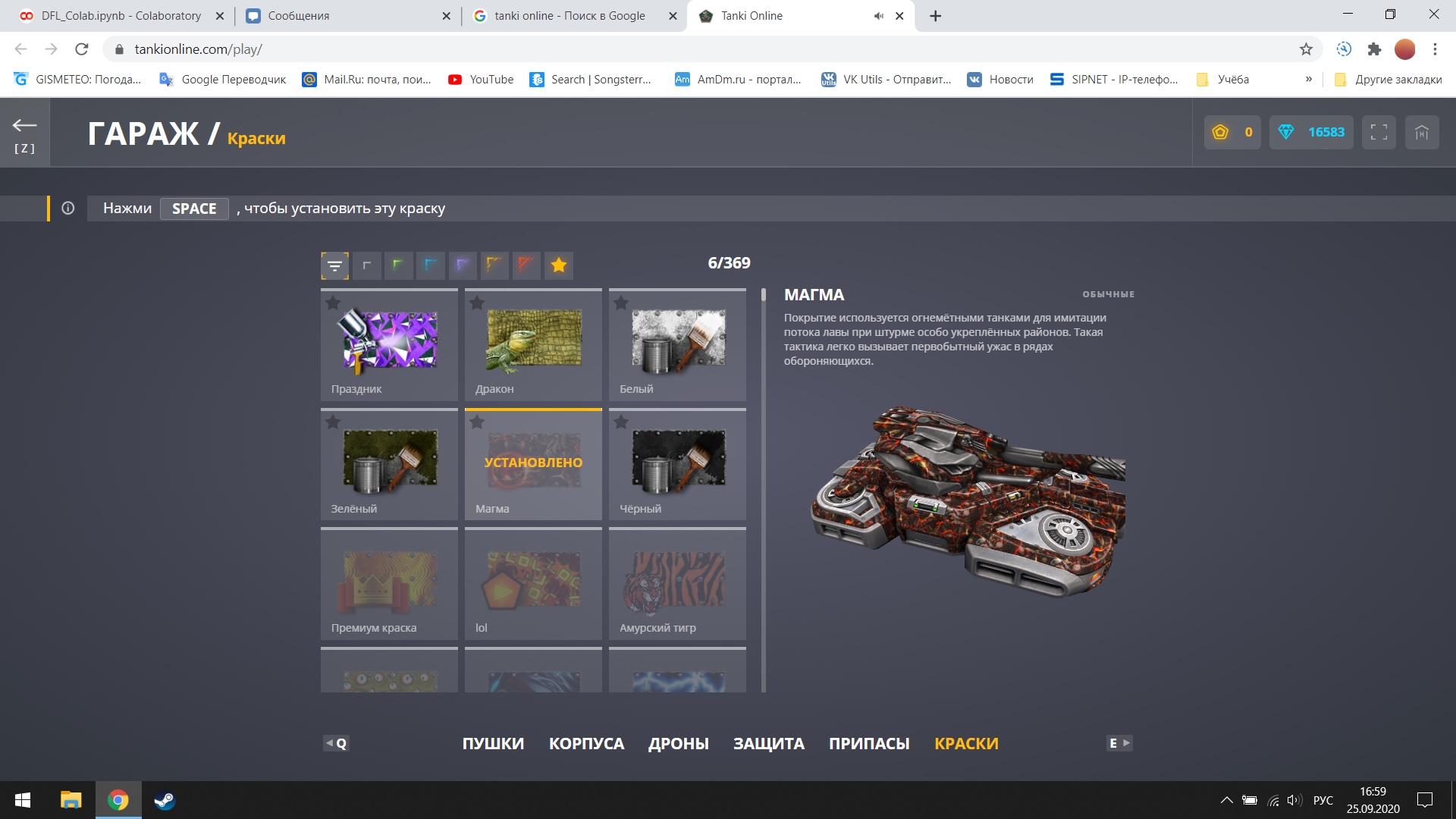The width and height of the screenshot is (1456, 819).
Task: Filter paints by blue flag rarity
Action: click(x=431, y=265)
